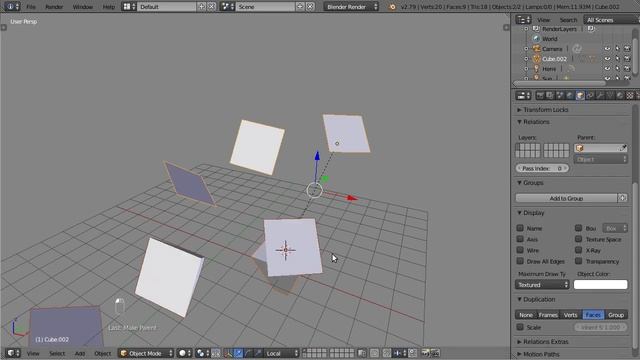This screenshot has height=360, width=640.
Task: Open the Render properties tab icon
Action: (x=540, y=96)
